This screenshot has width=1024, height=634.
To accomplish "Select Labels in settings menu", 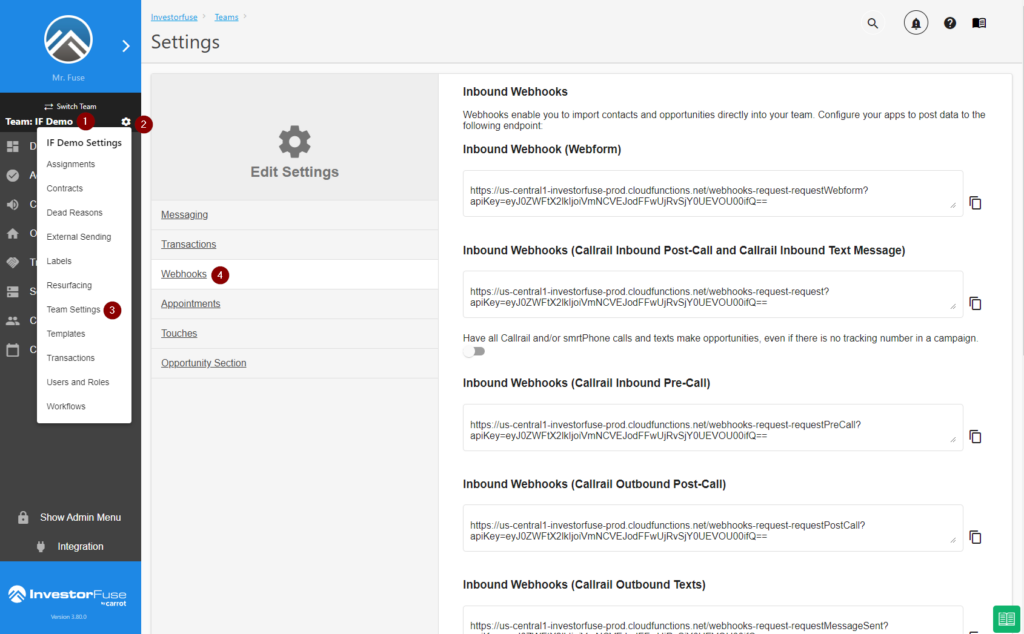I will coord(59,261).
